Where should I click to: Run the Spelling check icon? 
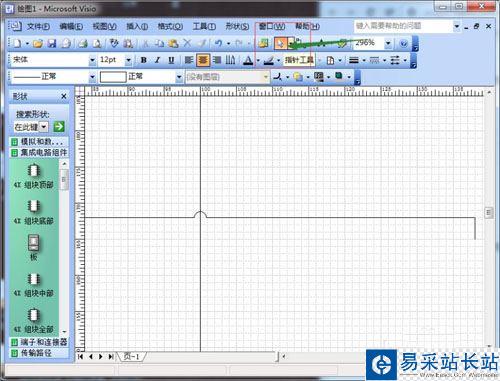coord(114,43)
